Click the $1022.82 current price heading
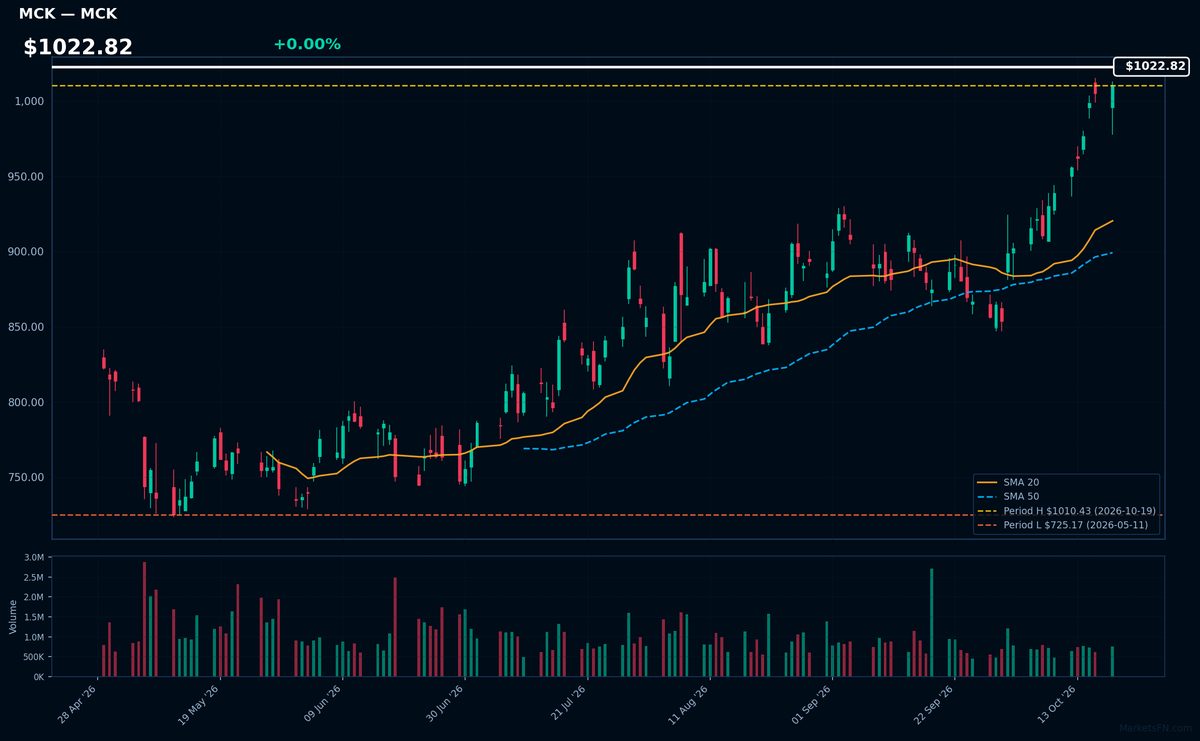 (x=78, y=47)
